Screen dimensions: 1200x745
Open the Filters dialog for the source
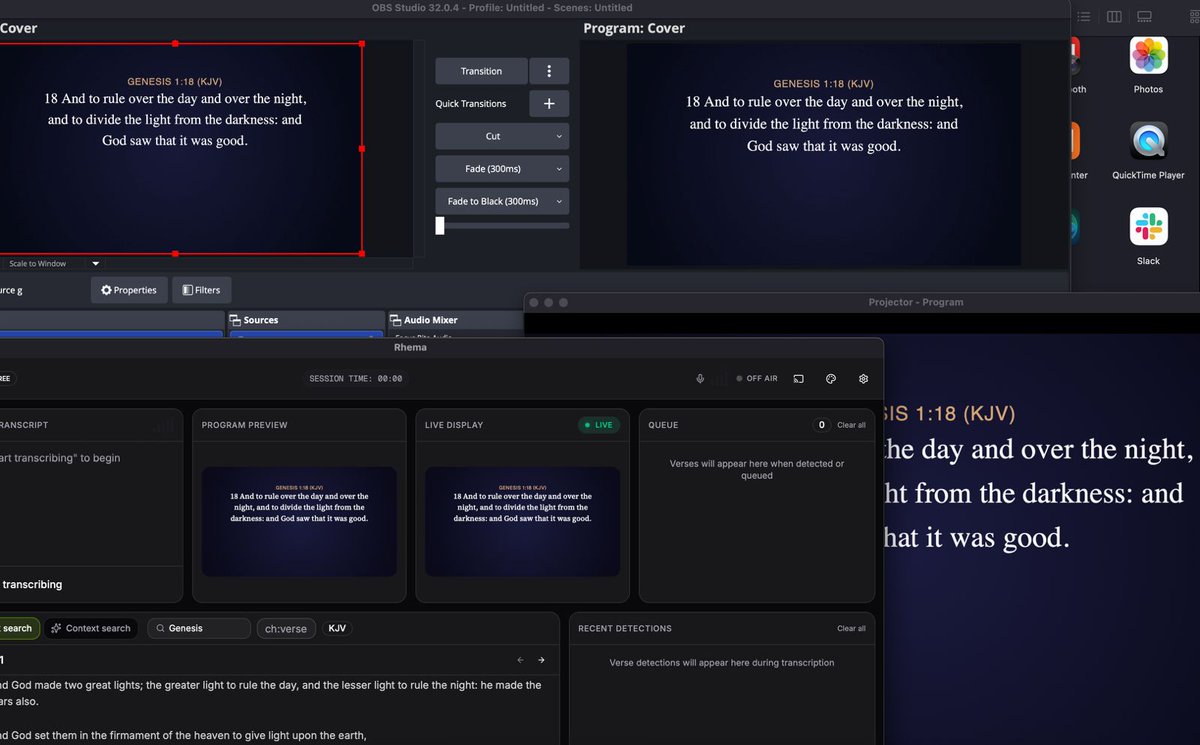click(201, 290)
